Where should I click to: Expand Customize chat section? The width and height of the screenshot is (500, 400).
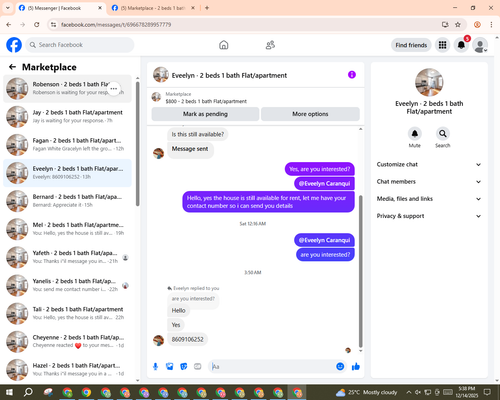tap(429, 164)
